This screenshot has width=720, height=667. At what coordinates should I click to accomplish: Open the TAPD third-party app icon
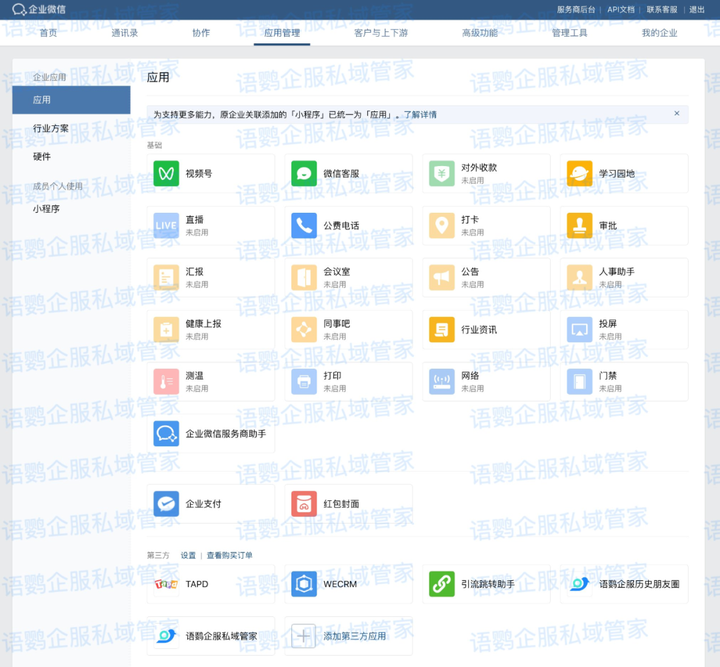(166, 584)
